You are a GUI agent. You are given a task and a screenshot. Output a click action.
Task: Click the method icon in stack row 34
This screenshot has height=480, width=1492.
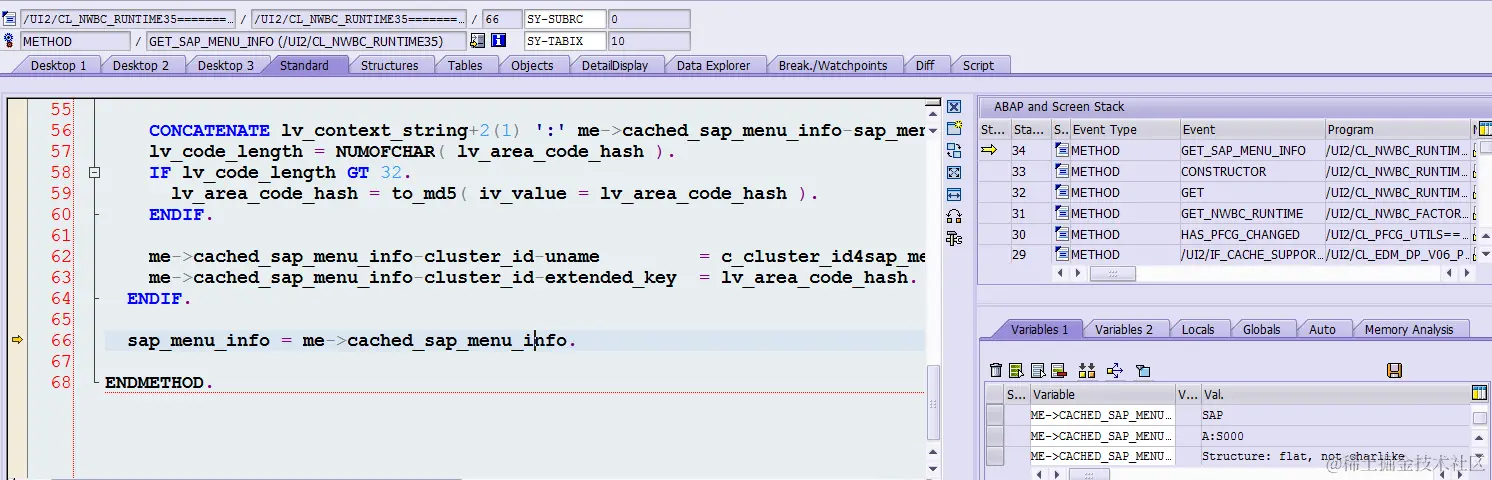point(1061,150)
